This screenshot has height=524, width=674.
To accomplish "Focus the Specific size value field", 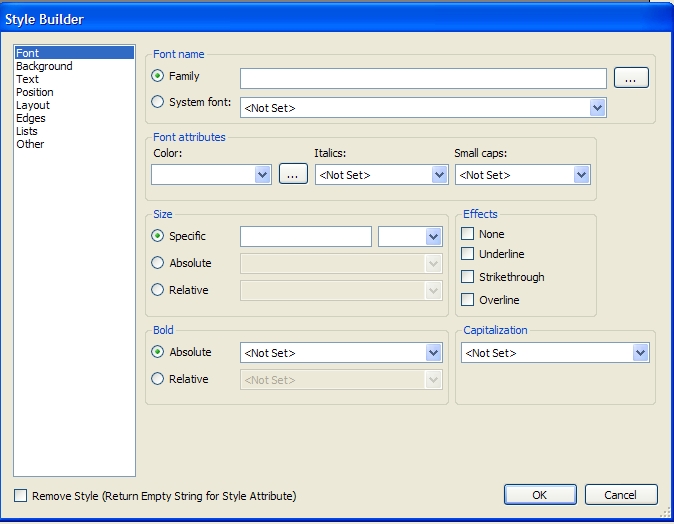I will [305, 237].
